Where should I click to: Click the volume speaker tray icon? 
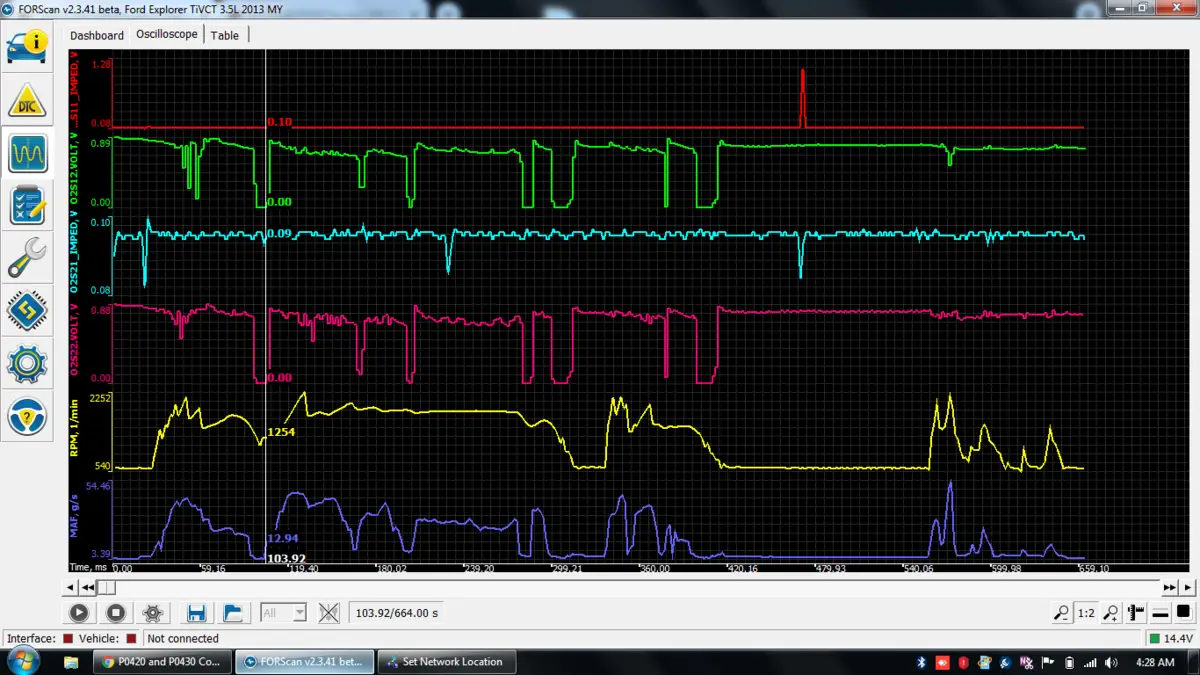pos(1113,662)
